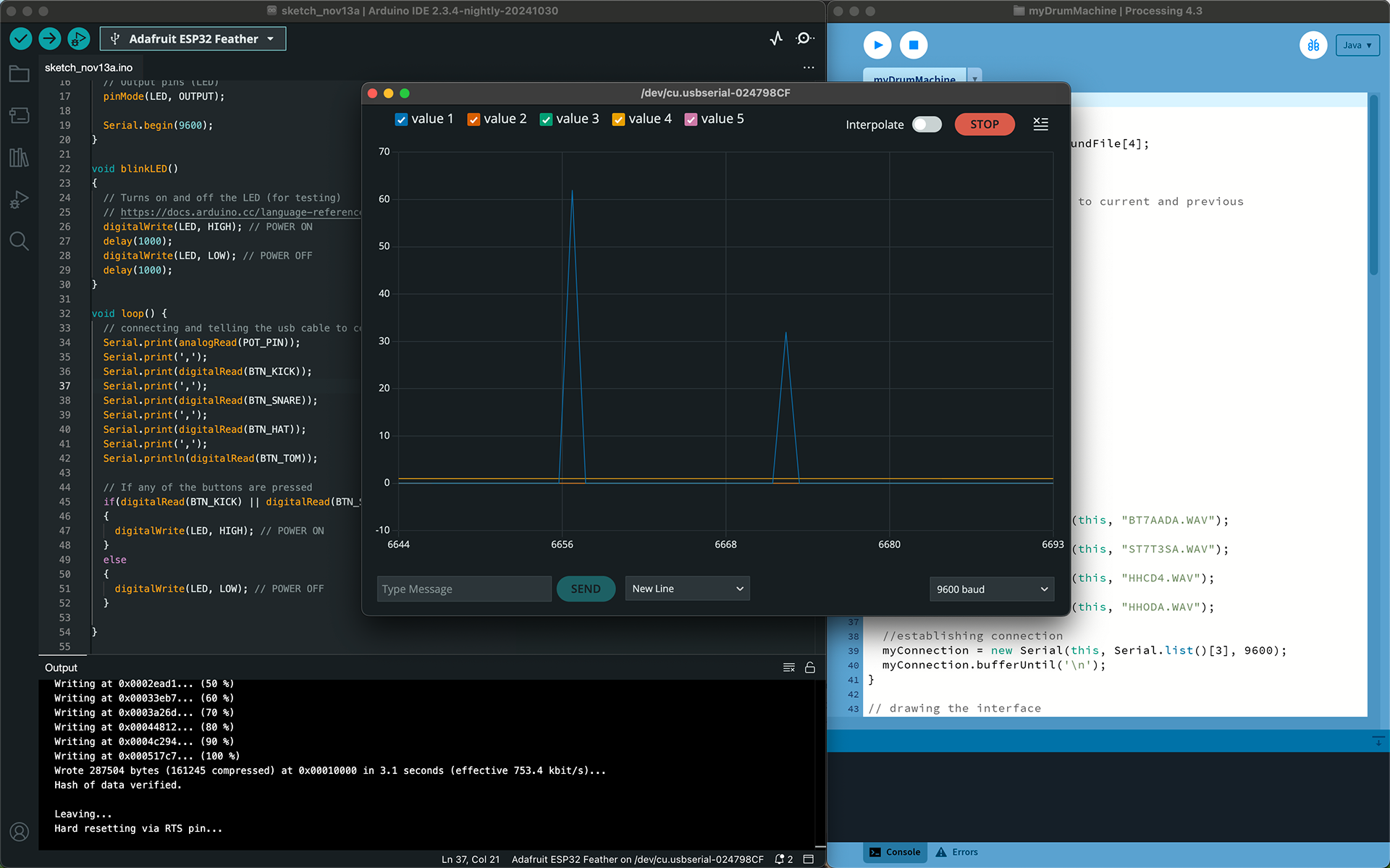Open the Java mode dropdown in Processing

point(1357,45)
